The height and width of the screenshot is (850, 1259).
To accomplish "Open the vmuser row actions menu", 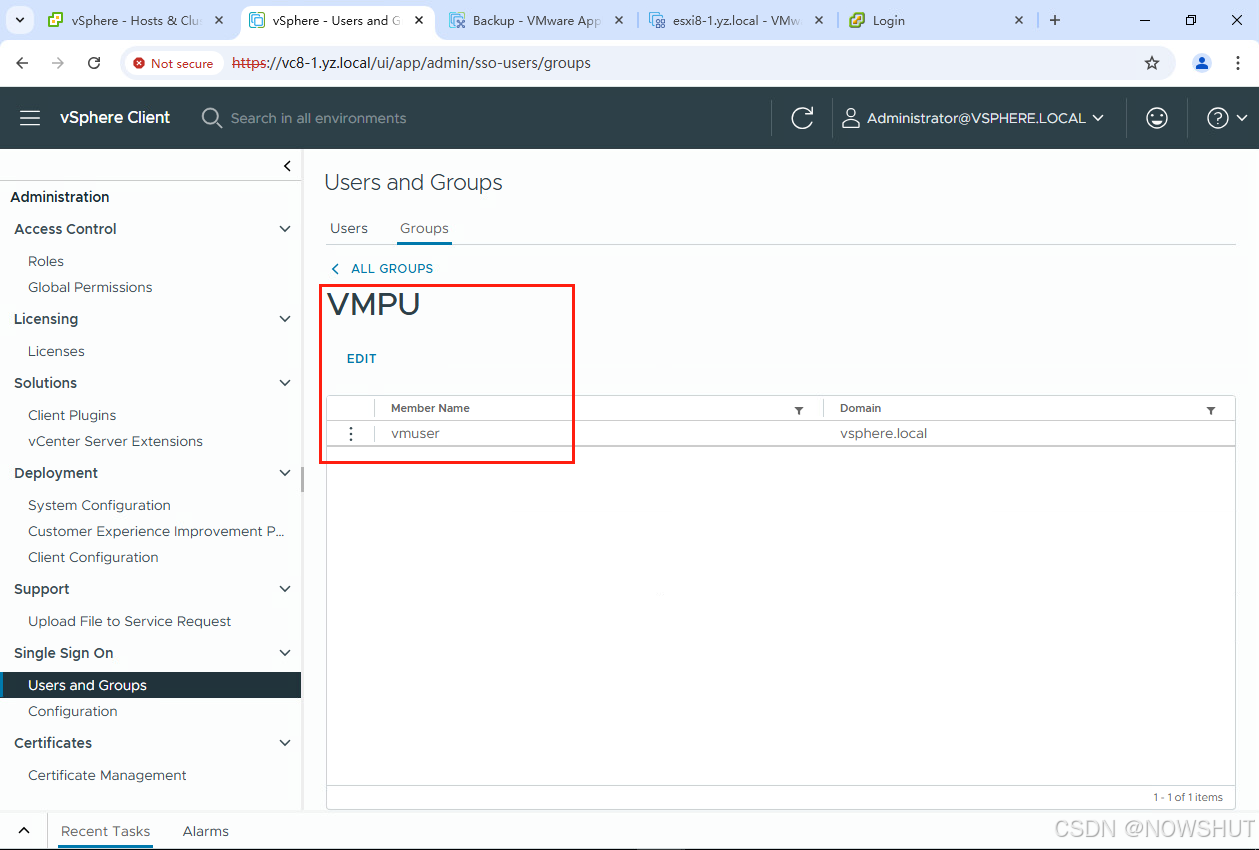I will (x=350, y=434).
